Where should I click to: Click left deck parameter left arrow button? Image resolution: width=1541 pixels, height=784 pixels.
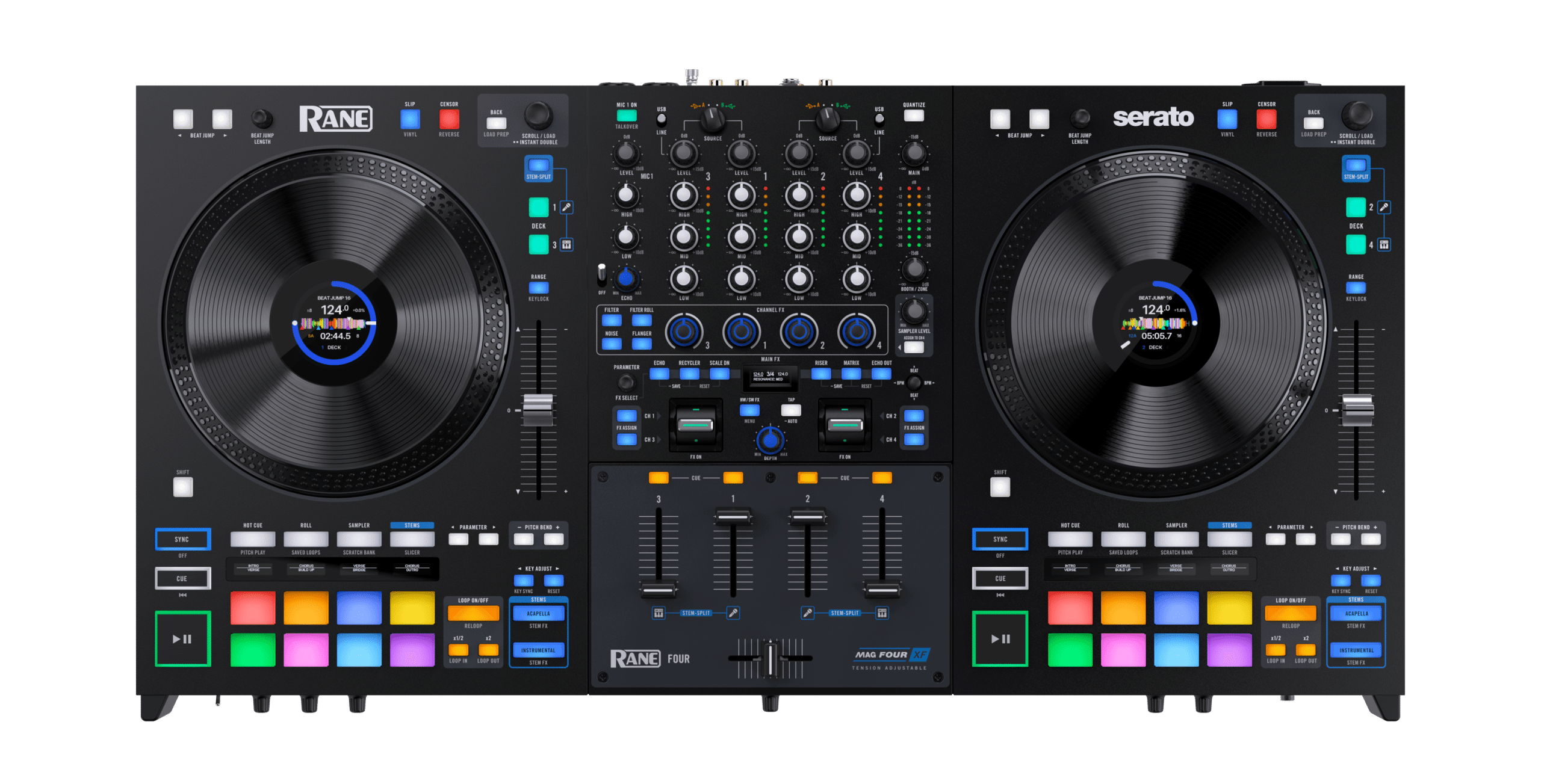(x=458, y=539)
